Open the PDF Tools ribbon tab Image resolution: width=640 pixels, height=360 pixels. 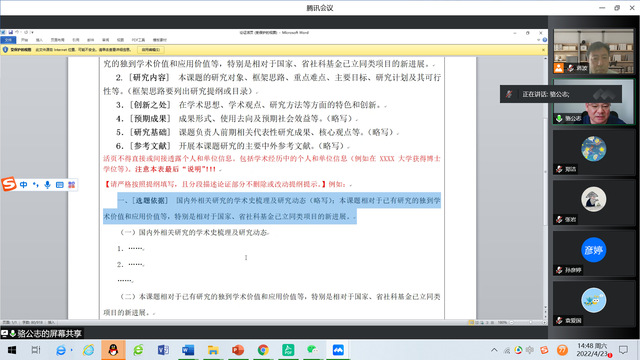[138, 40]
